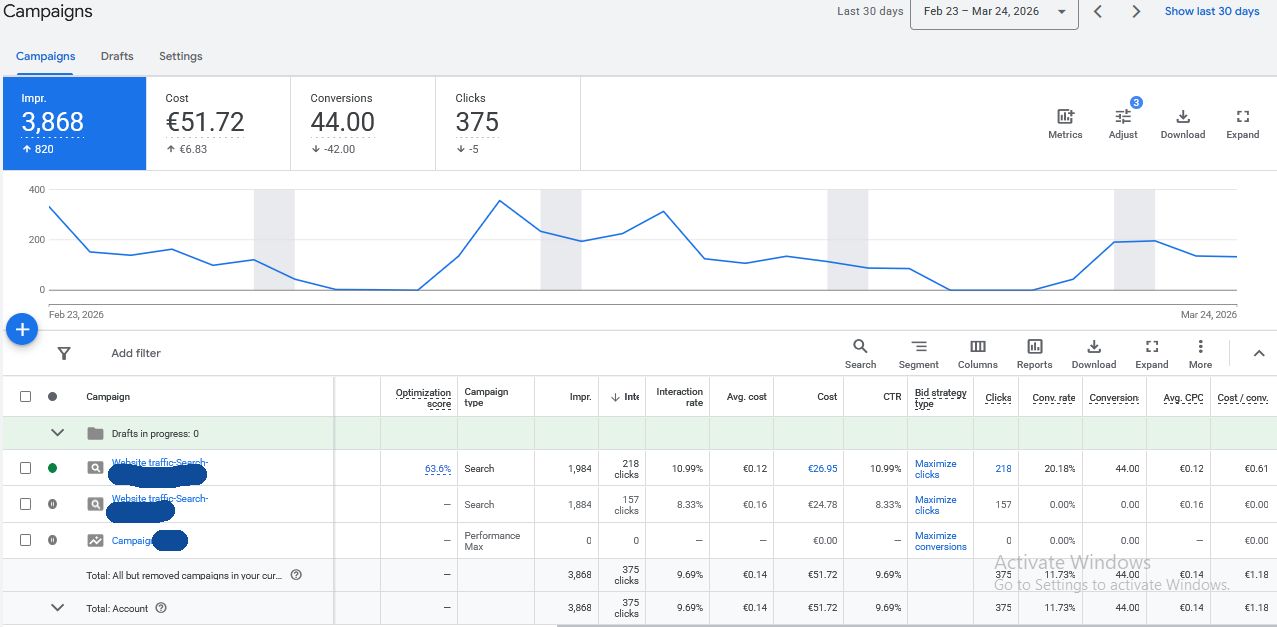
Task: Go to the previous date range
Action: point(1098,12)
